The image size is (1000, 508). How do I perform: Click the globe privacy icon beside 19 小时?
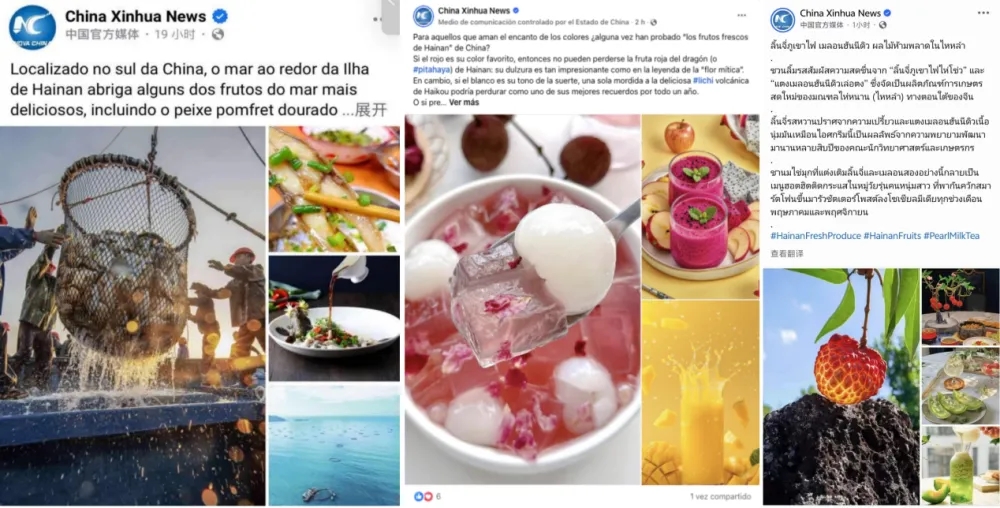[218, 34]
